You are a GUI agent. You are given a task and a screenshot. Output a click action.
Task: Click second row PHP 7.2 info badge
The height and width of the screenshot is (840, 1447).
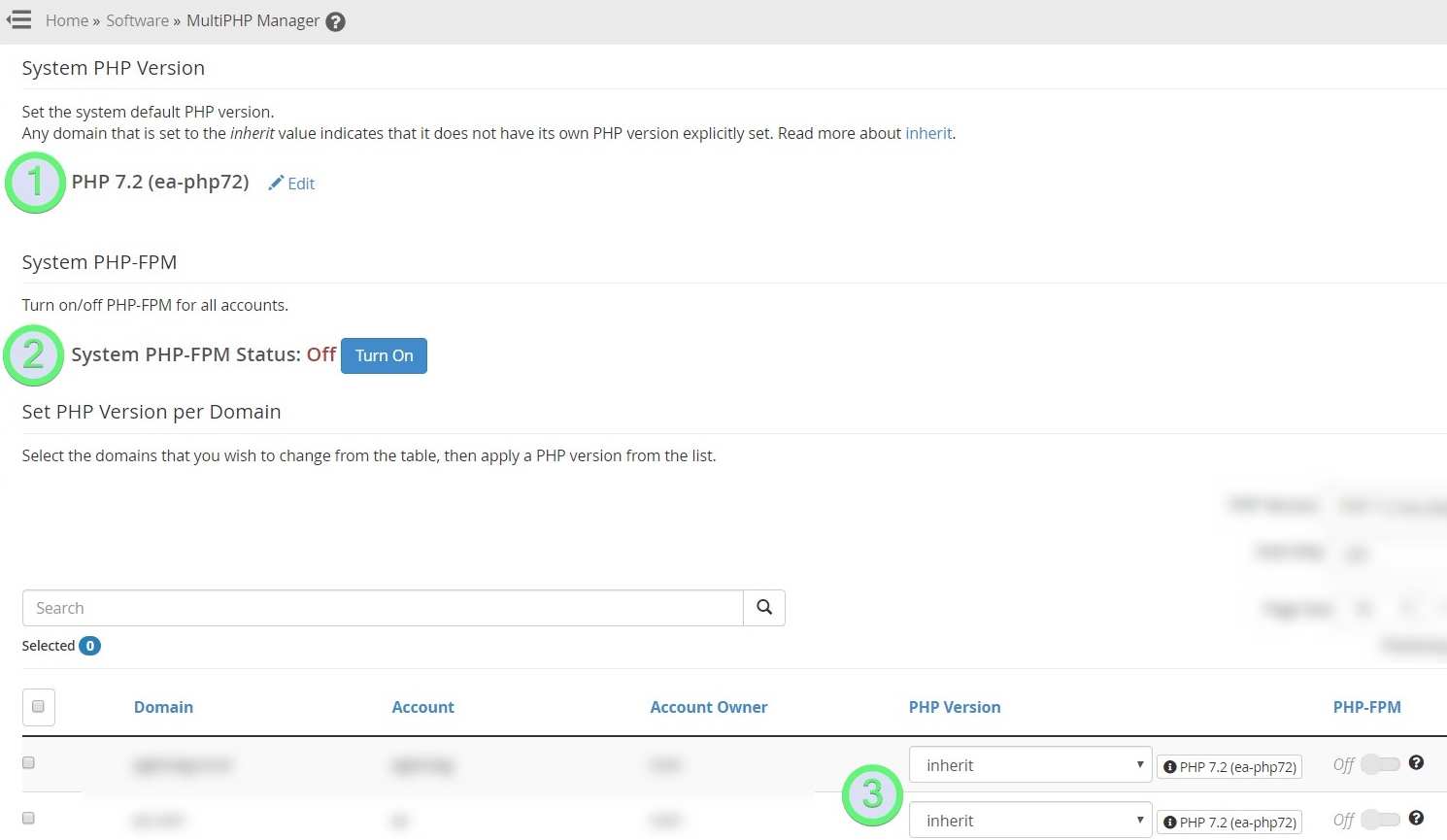1228,823
